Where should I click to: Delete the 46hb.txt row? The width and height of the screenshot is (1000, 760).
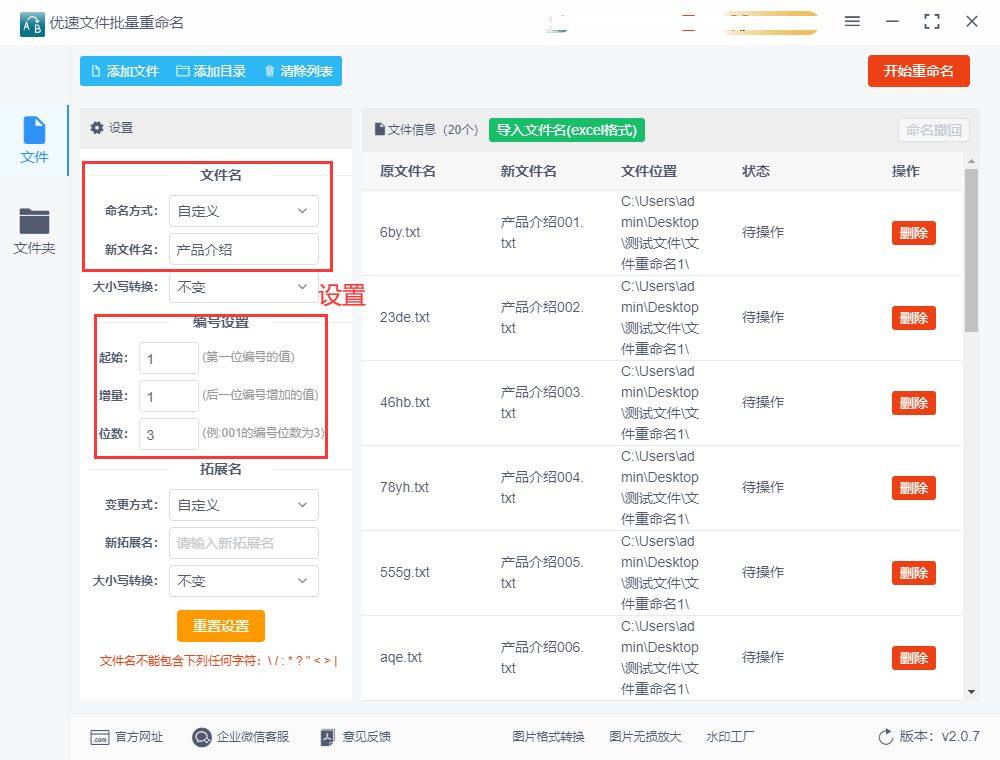click(913, 403)
